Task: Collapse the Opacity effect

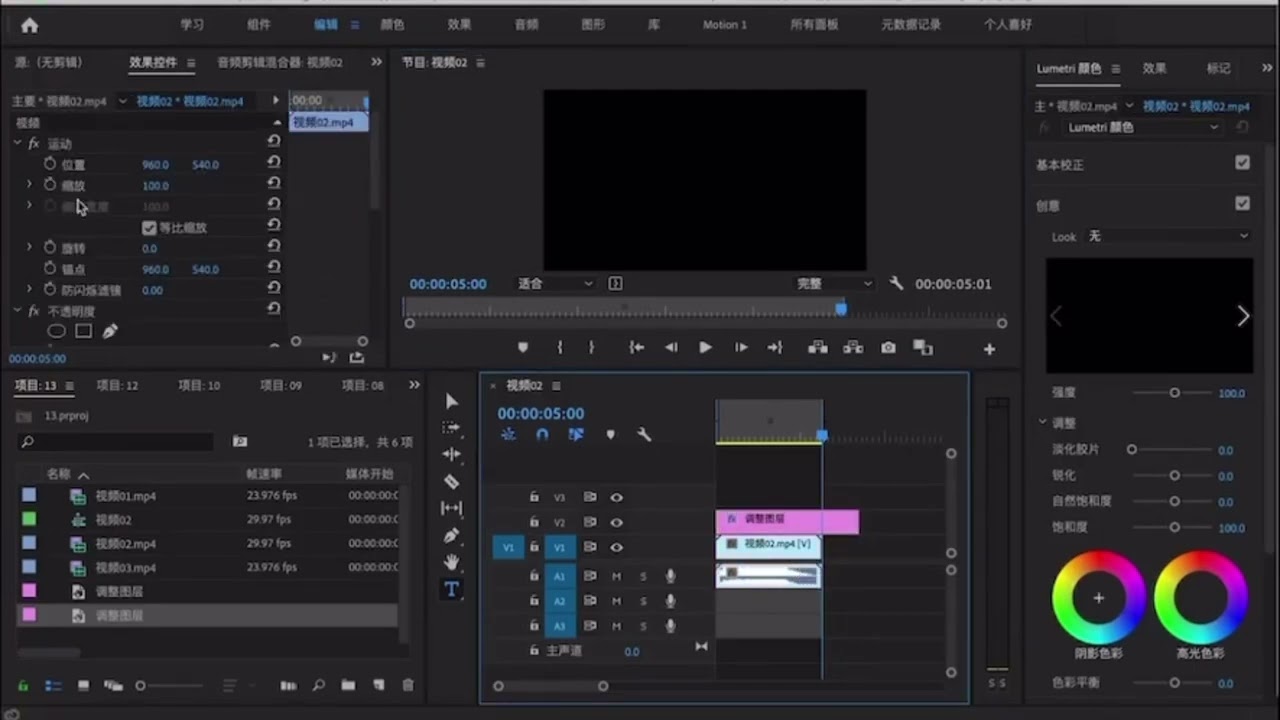Action: click(x=17, y=311)
